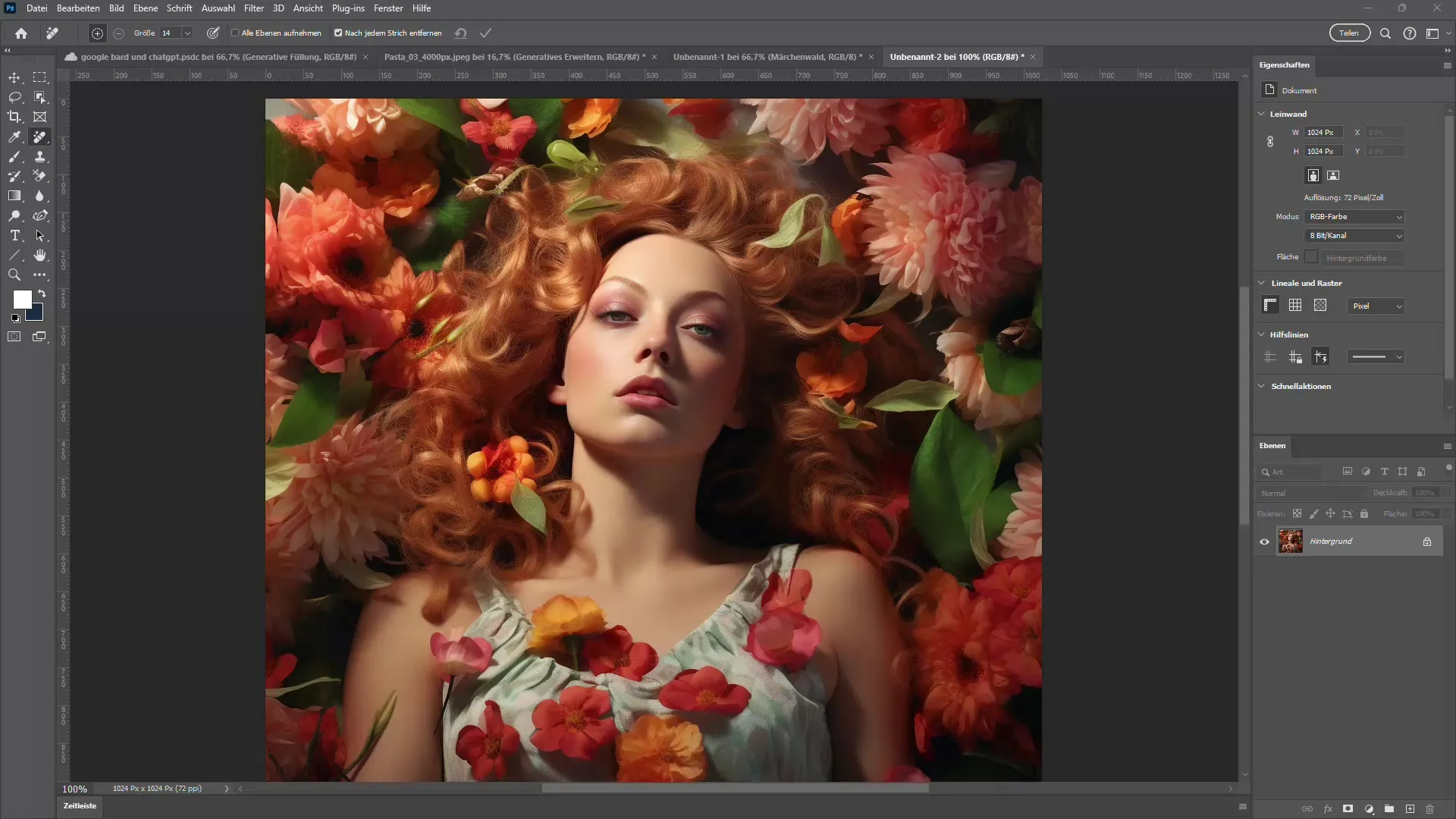Collapse the Schnellaktionen section
The width and height of the screenshot is (1456, 819).
pyautogui.click(x=1261, y=386)
